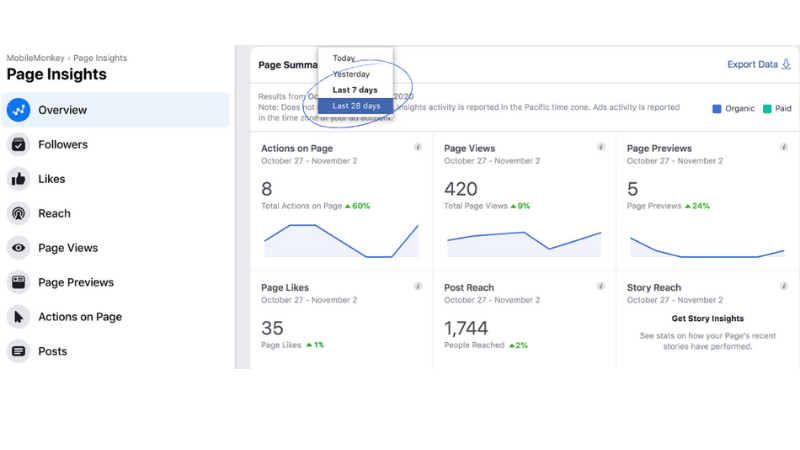The height and width of the screenshot is (450, 800).
Task: Open info icon on Page Previews card
Action: [x=784, y=147]
